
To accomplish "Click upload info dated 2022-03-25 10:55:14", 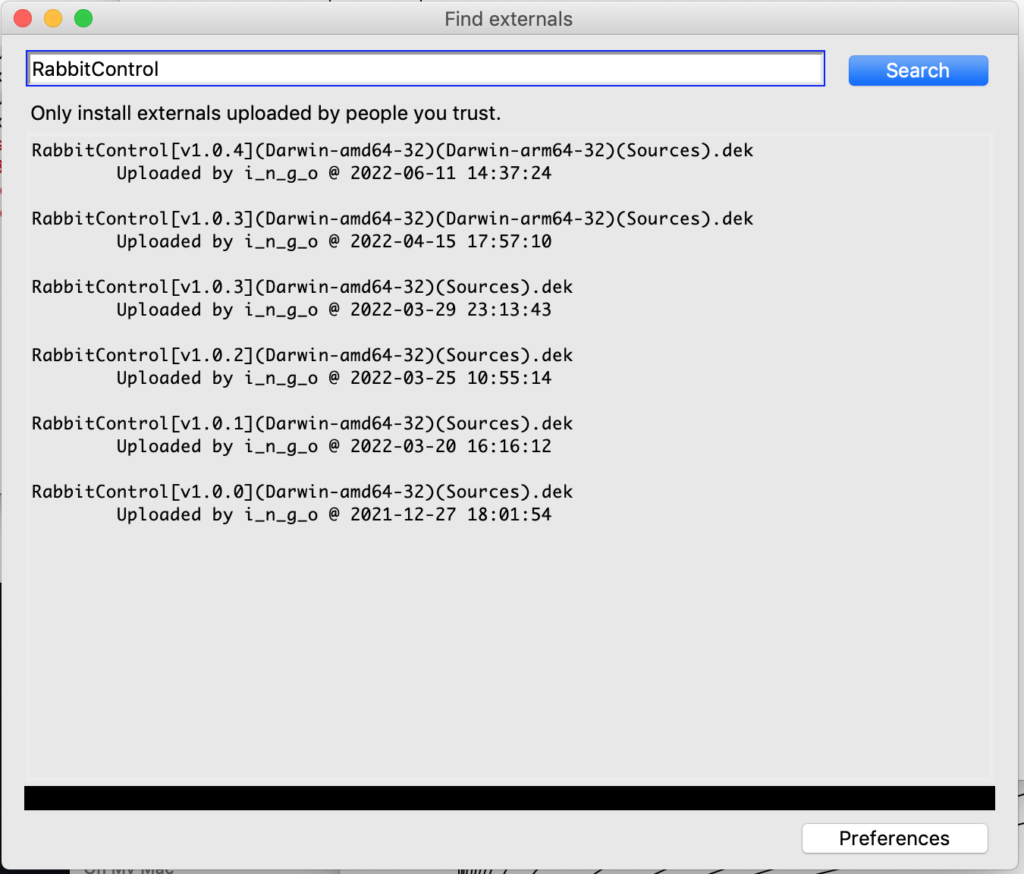I will pos(334,378).
